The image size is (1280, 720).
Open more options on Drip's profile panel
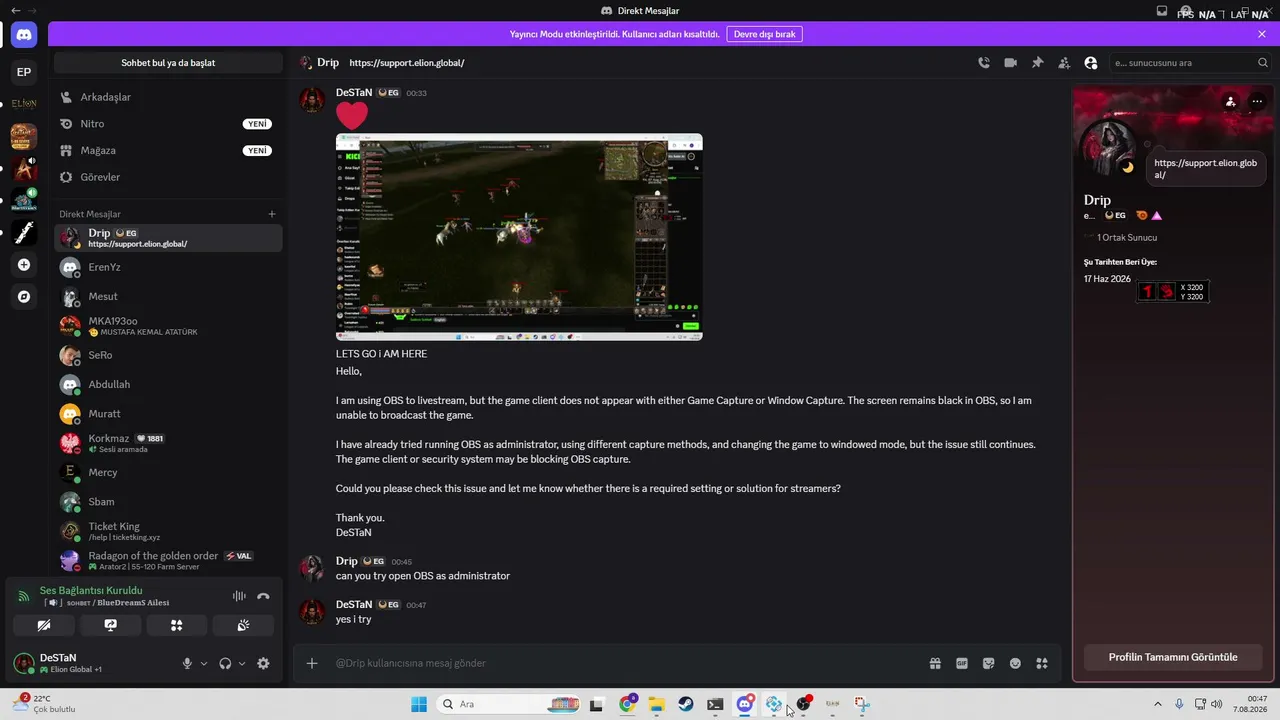1257,101
